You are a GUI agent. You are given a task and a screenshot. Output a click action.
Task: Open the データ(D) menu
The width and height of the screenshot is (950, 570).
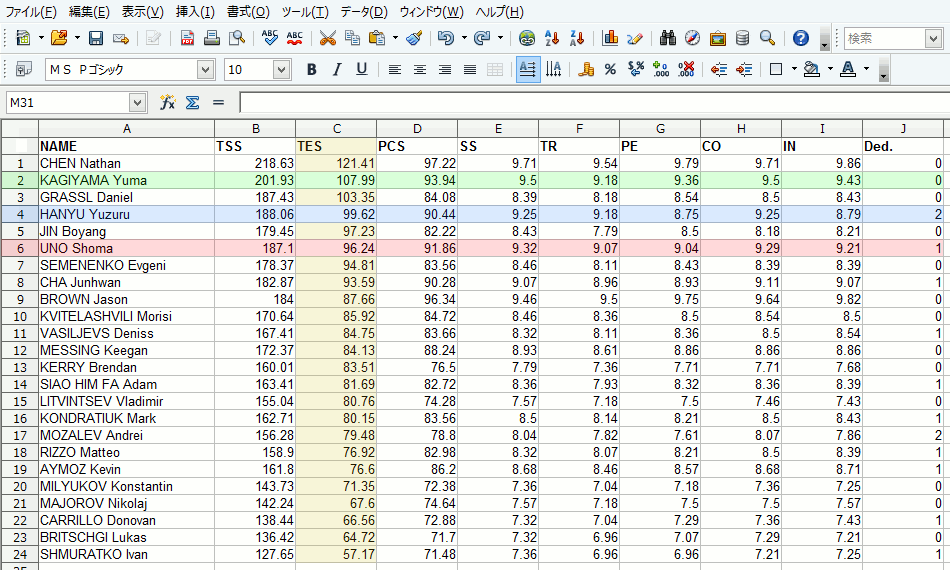[364, 12]
